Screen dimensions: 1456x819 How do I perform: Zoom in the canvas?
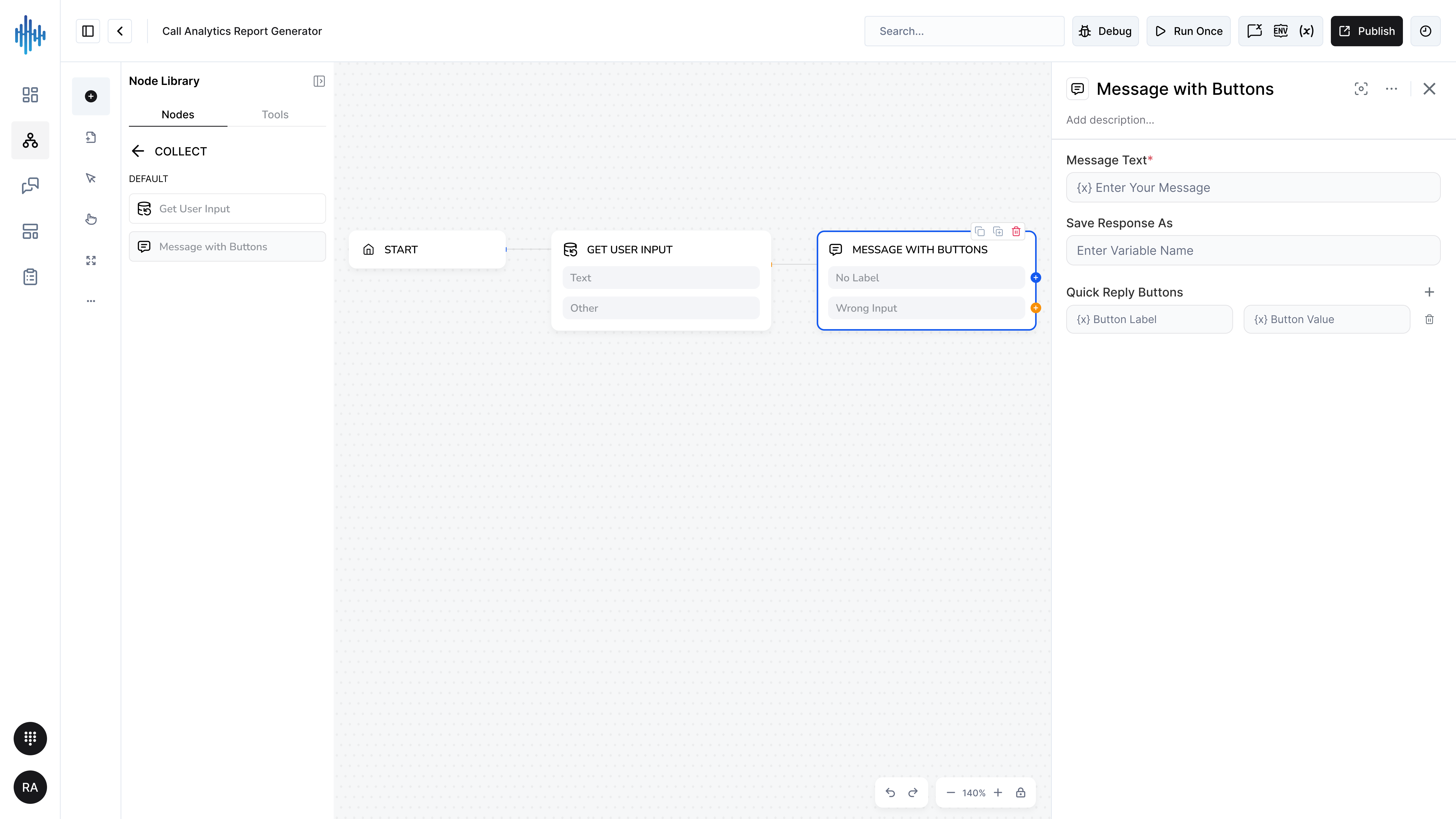point(998,792)
